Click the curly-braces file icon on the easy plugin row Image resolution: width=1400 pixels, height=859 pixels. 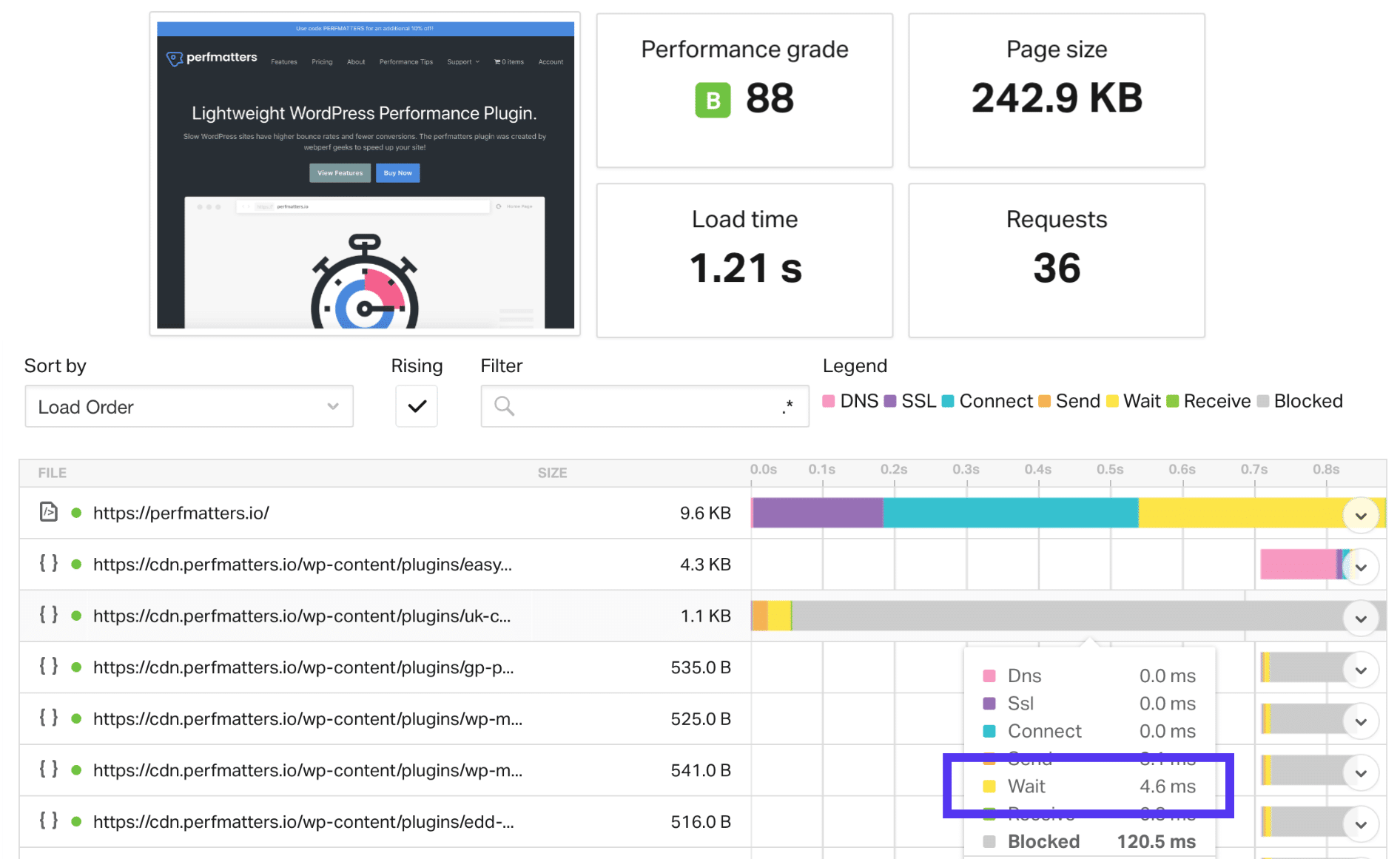47,564
